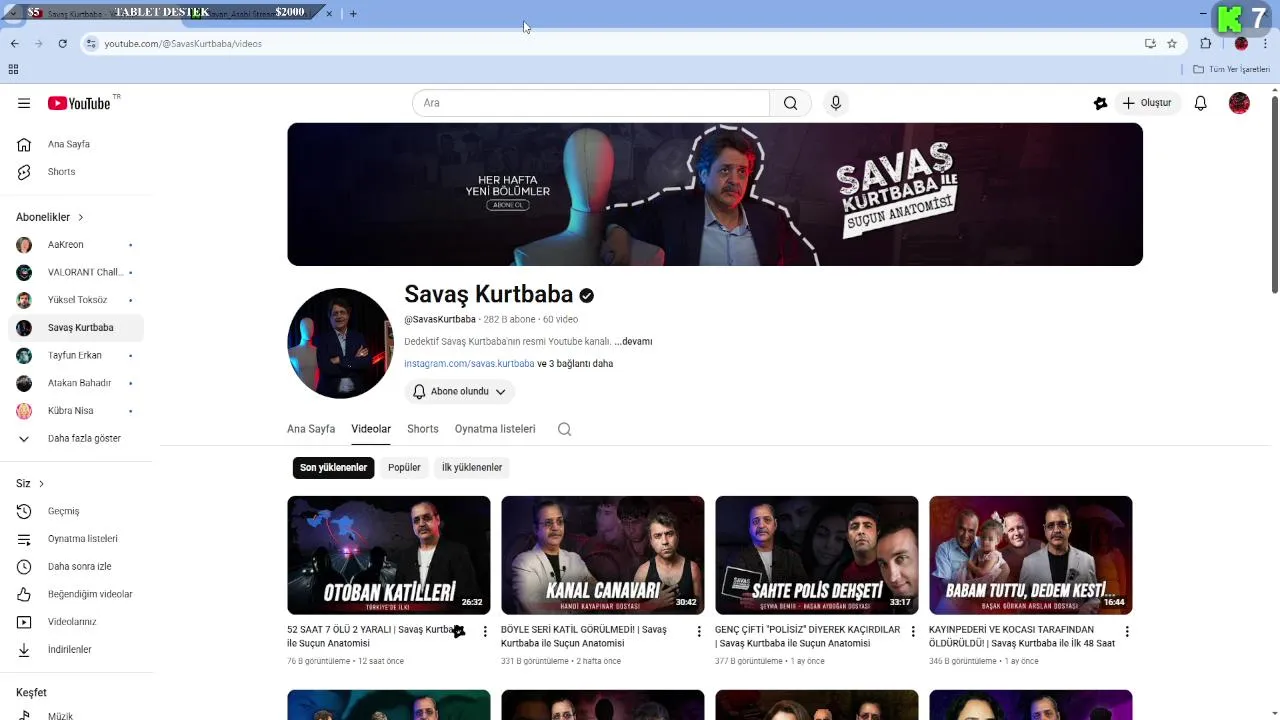Image resolution: width=1280 pixels, height=720 pixels.
Task: Open new browser tab
Action: coord(353,13)
